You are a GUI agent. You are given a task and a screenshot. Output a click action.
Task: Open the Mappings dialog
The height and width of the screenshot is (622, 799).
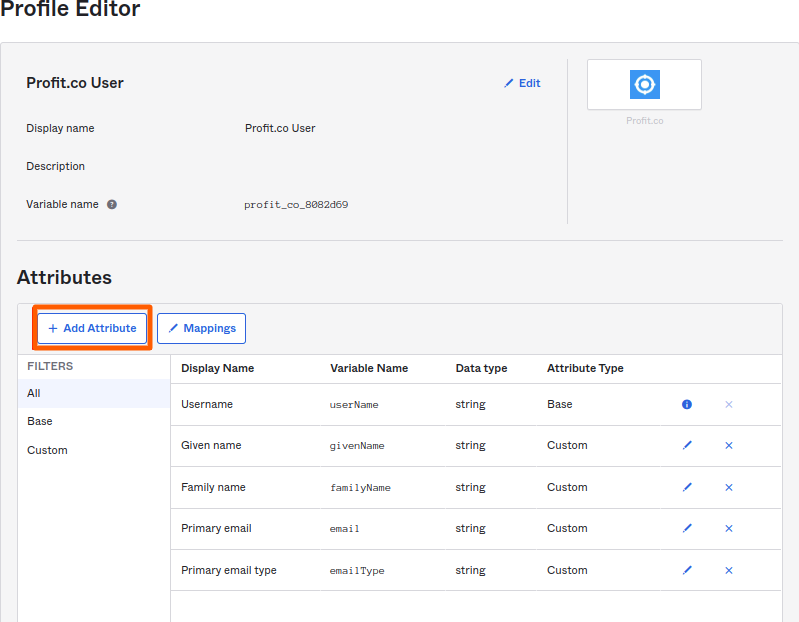click(201, 328)
